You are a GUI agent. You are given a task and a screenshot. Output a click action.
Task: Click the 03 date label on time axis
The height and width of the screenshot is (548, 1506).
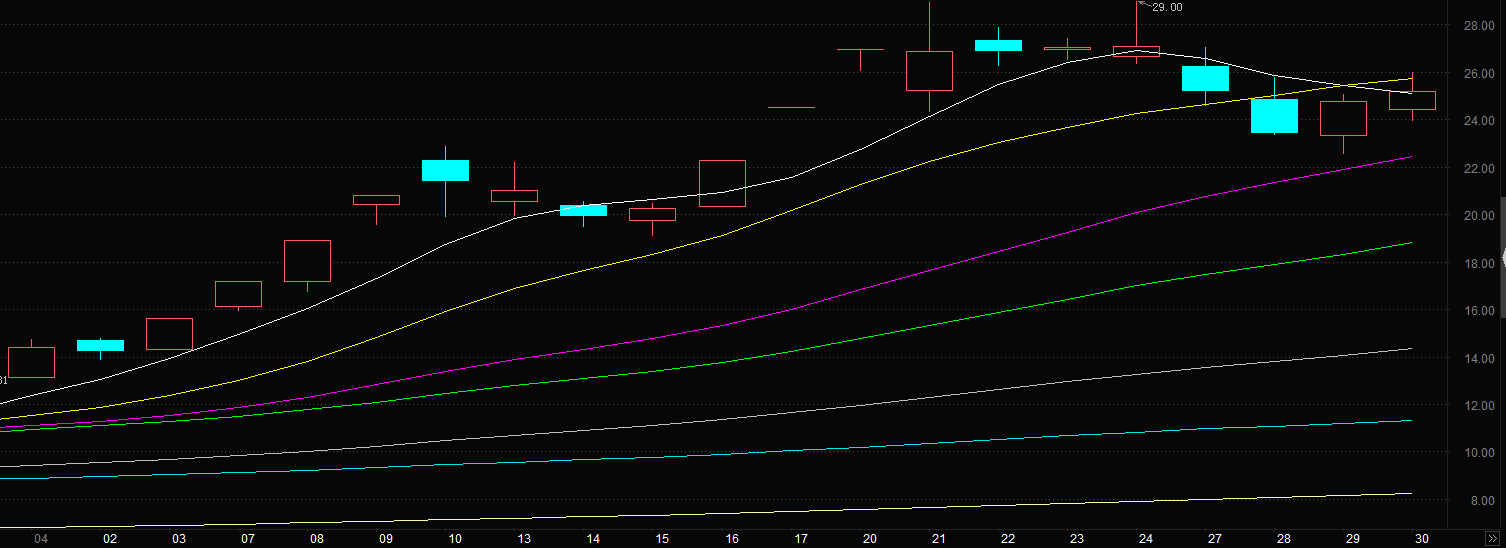coord(179,539)
